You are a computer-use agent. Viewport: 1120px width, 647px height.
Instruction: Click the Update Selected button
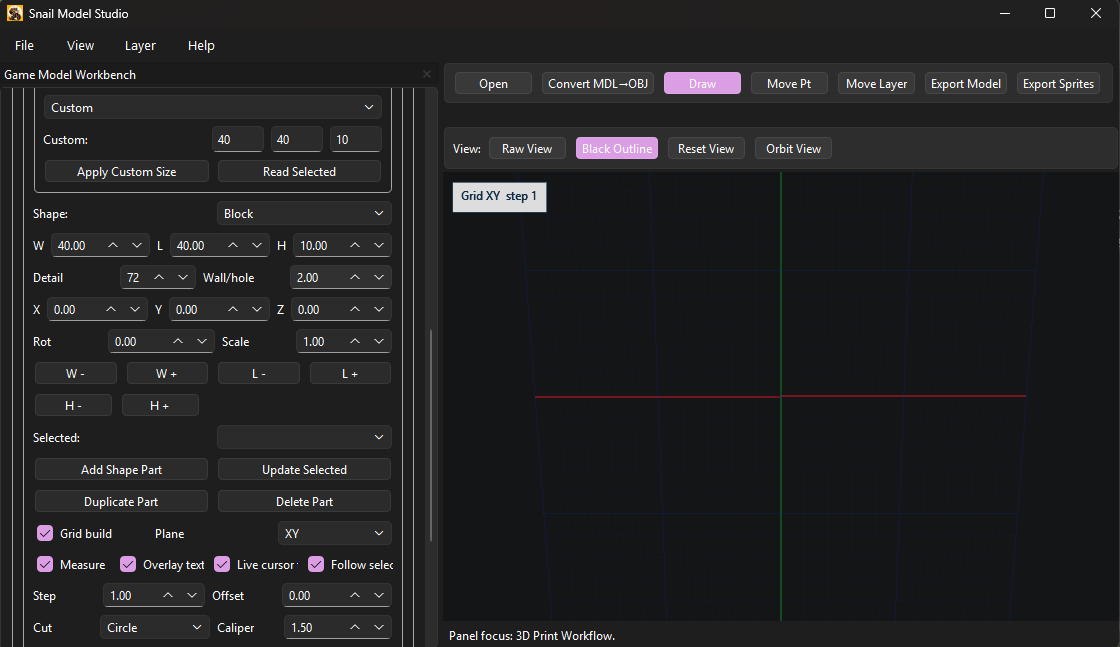(304, 469)
